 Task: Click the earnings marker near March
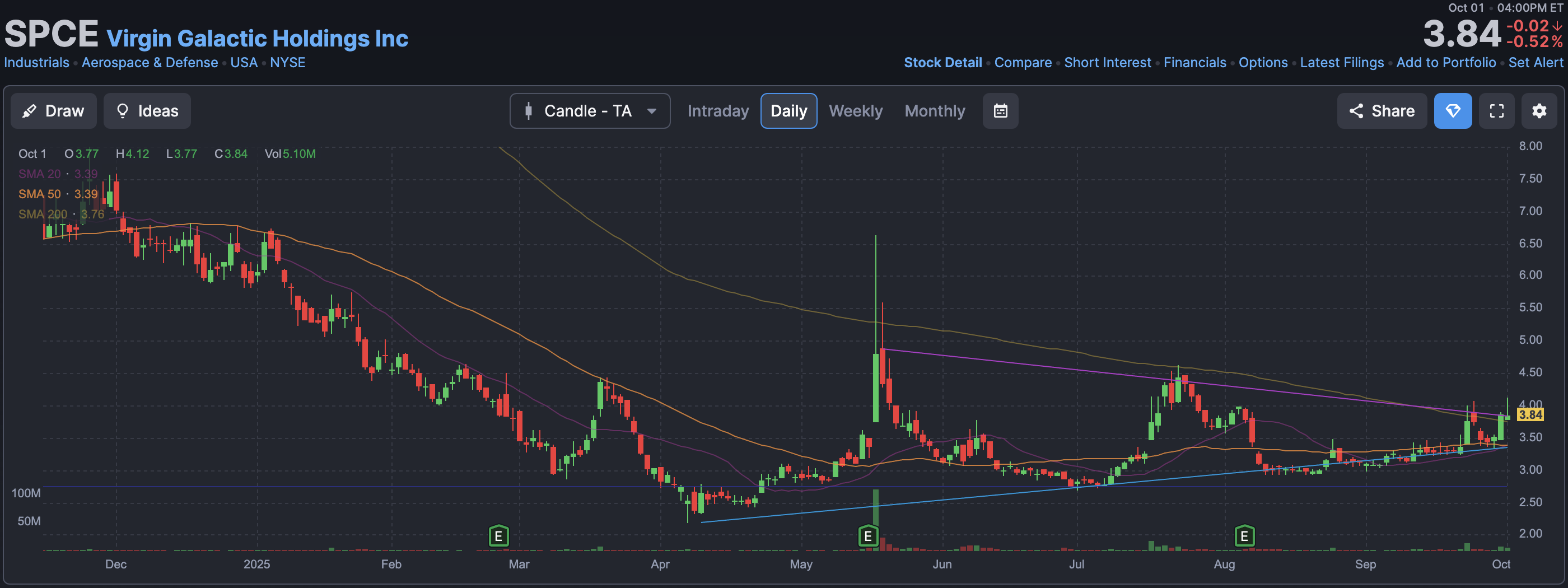tap(498, 536)
